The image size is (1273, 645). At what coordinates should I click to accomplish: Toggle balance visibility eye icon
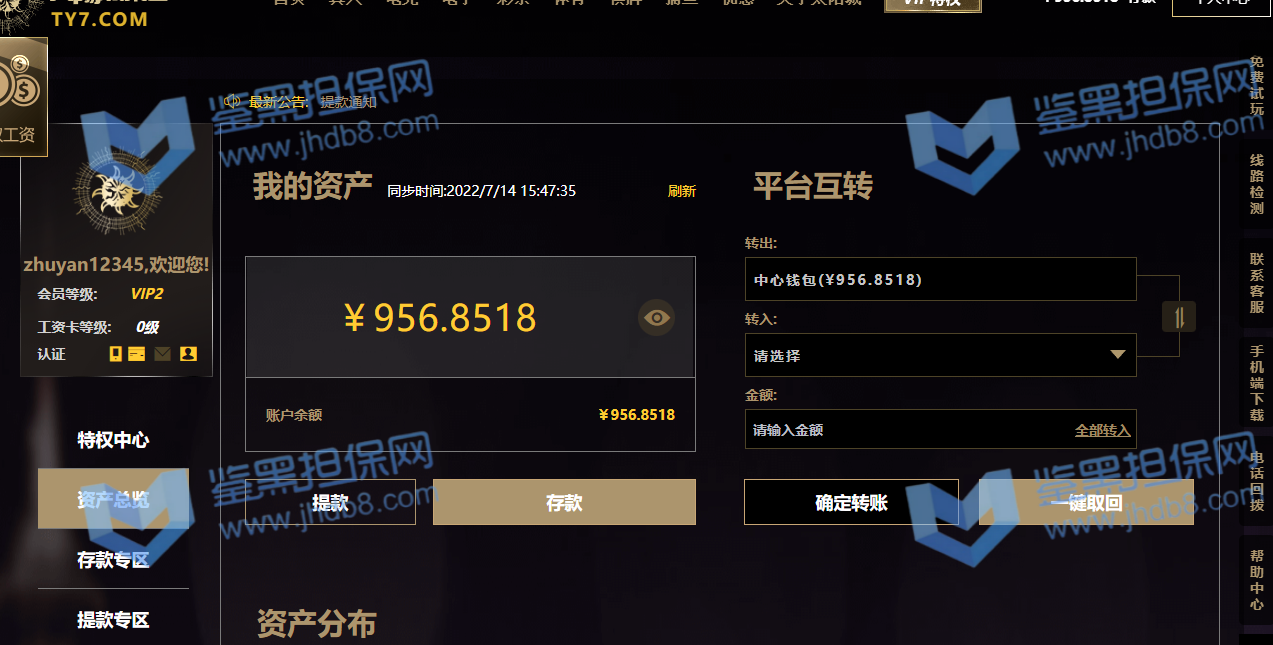tap(657, 318)
